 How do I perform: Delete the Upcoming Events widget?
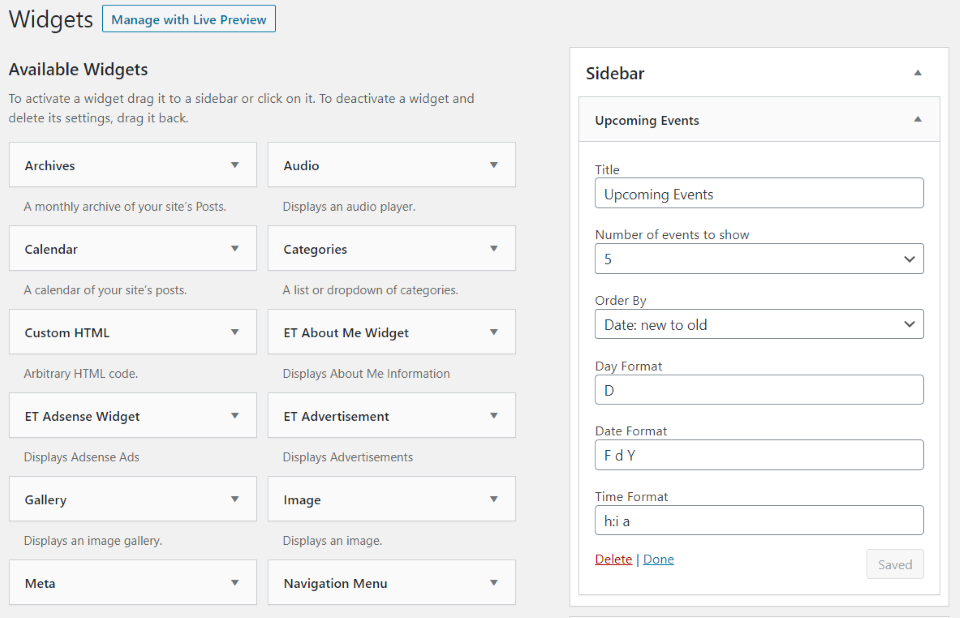click(x=613, y=559)
